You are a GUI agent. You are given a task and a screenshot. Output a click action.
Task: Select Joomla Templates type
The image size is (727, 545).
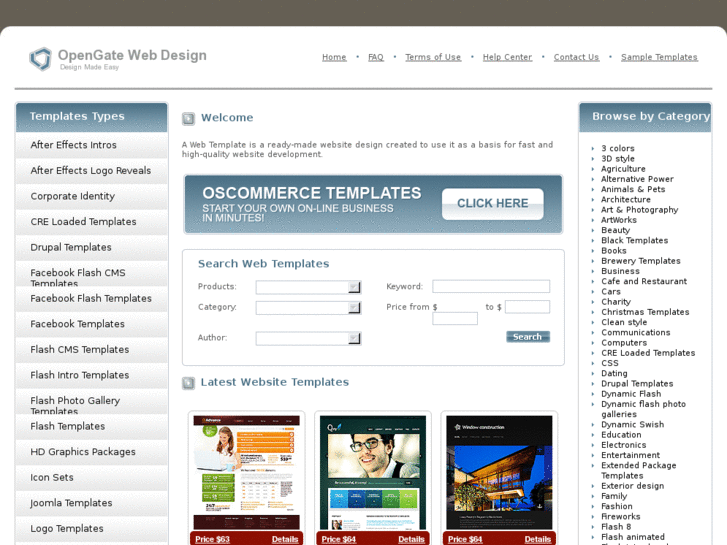(91, 503)
